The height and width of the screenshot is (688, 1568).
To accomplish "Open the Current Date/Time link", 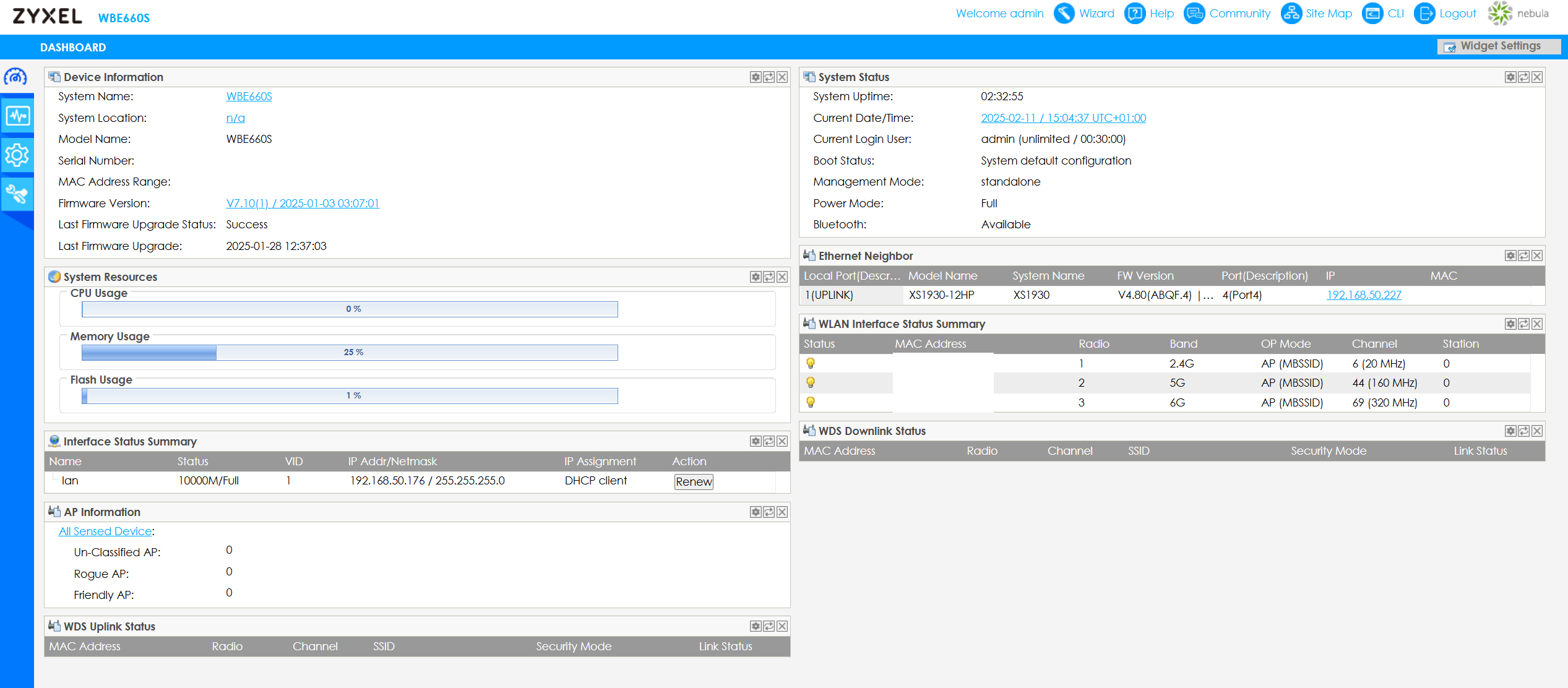I will [1063, 118].
